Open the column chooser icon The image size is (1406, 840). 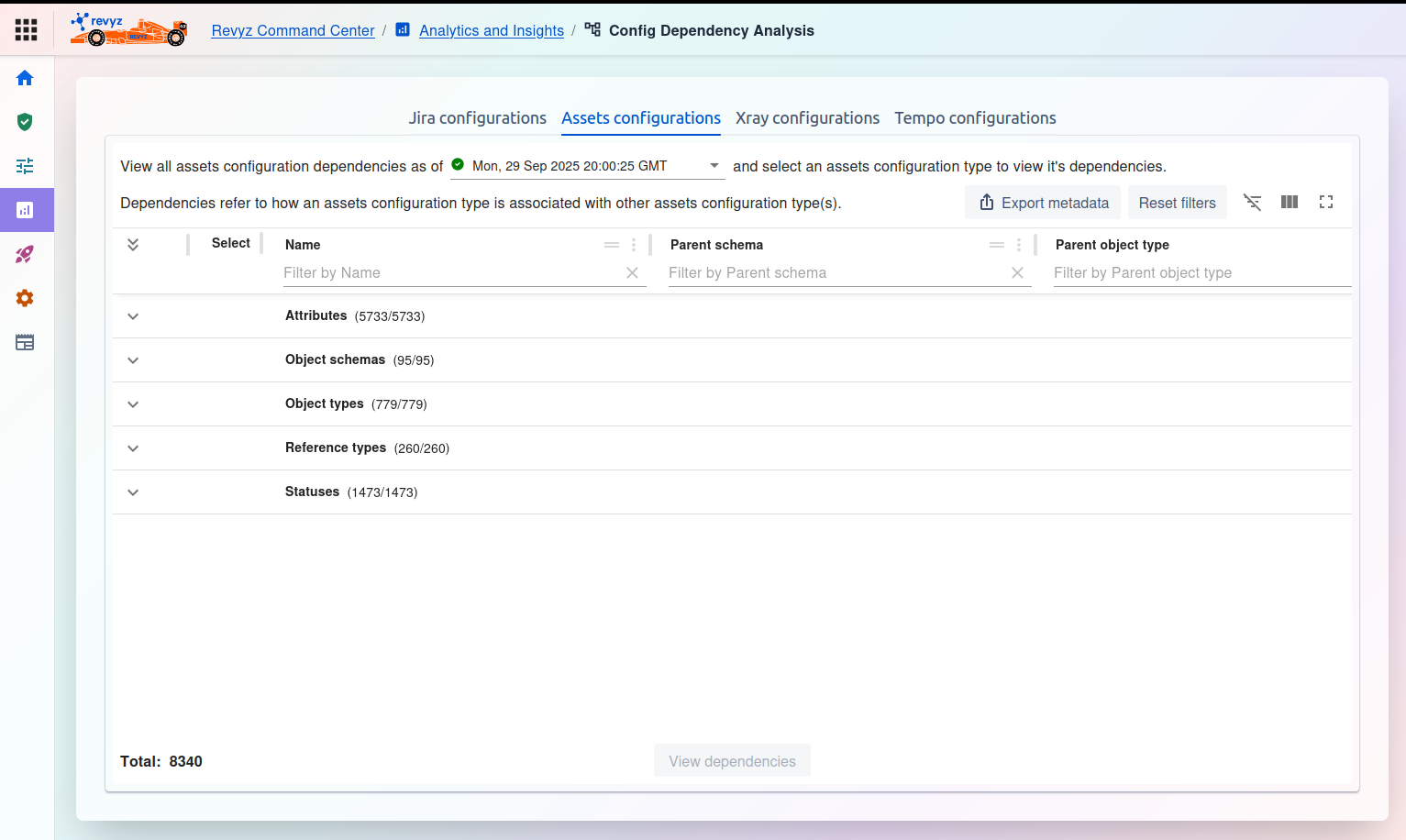pyautogui.click(x=1289, y=203)
